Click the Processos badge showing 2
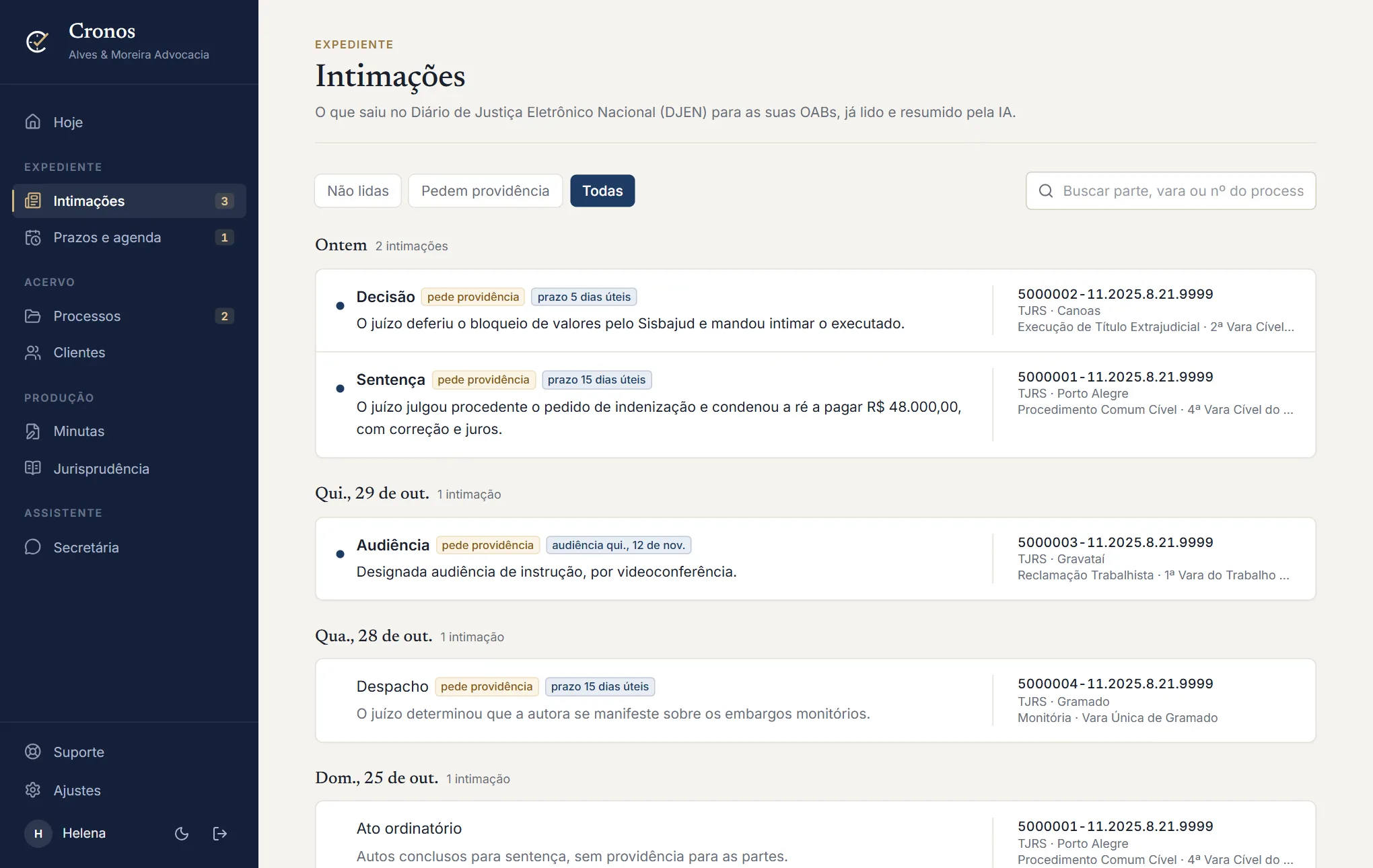 [225, 316]
